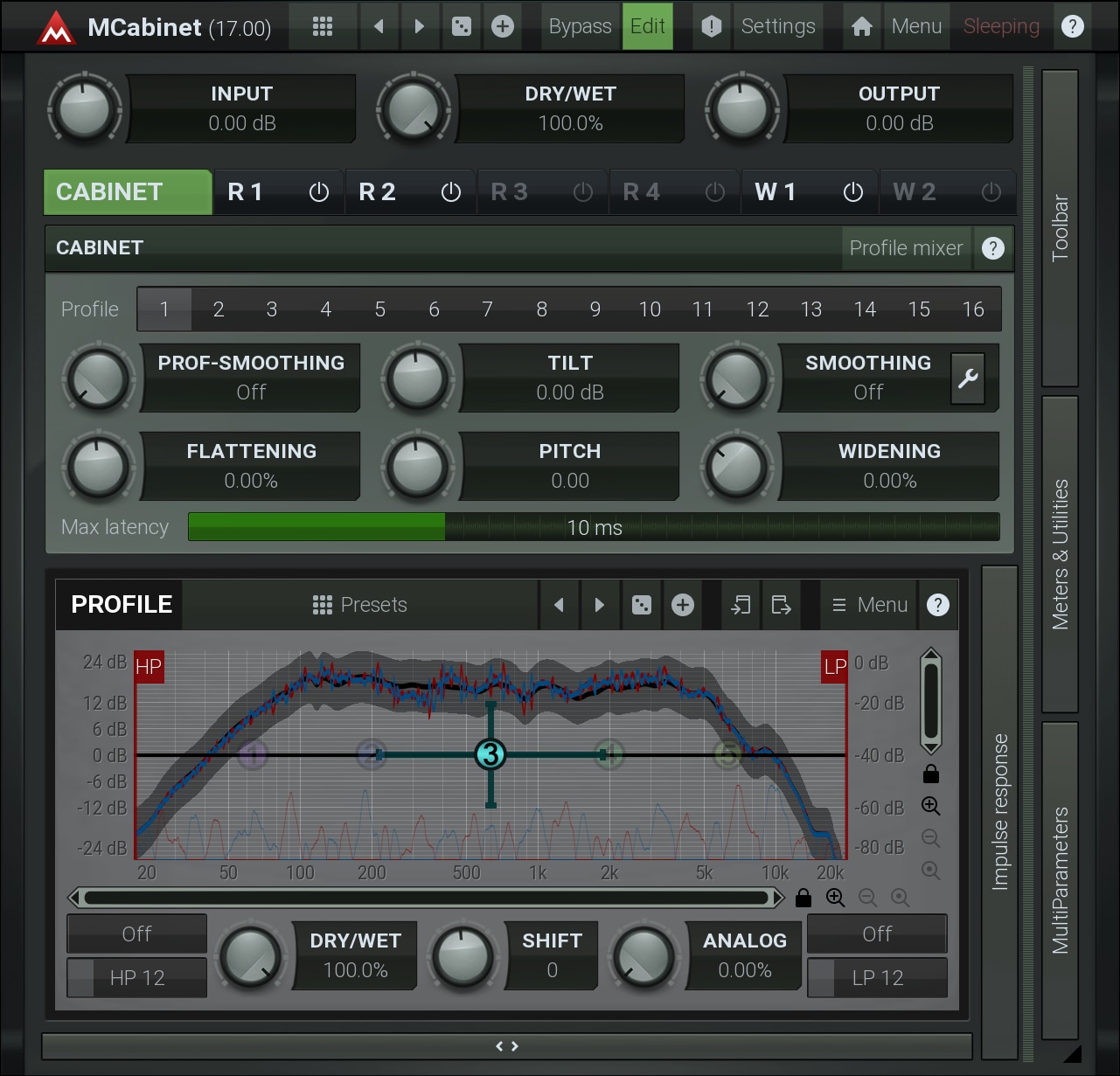Open help for the Cabinet section

click(x=992, y=248)
